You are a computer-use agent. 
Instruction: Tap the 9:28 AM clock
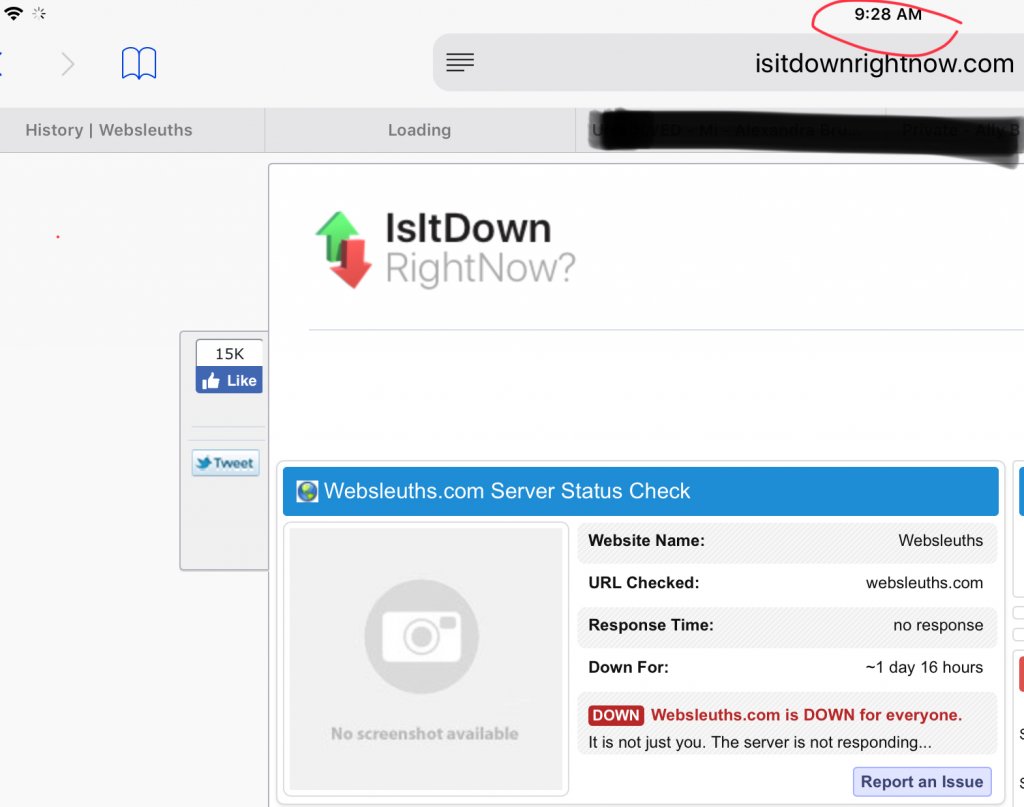(887, 15)
